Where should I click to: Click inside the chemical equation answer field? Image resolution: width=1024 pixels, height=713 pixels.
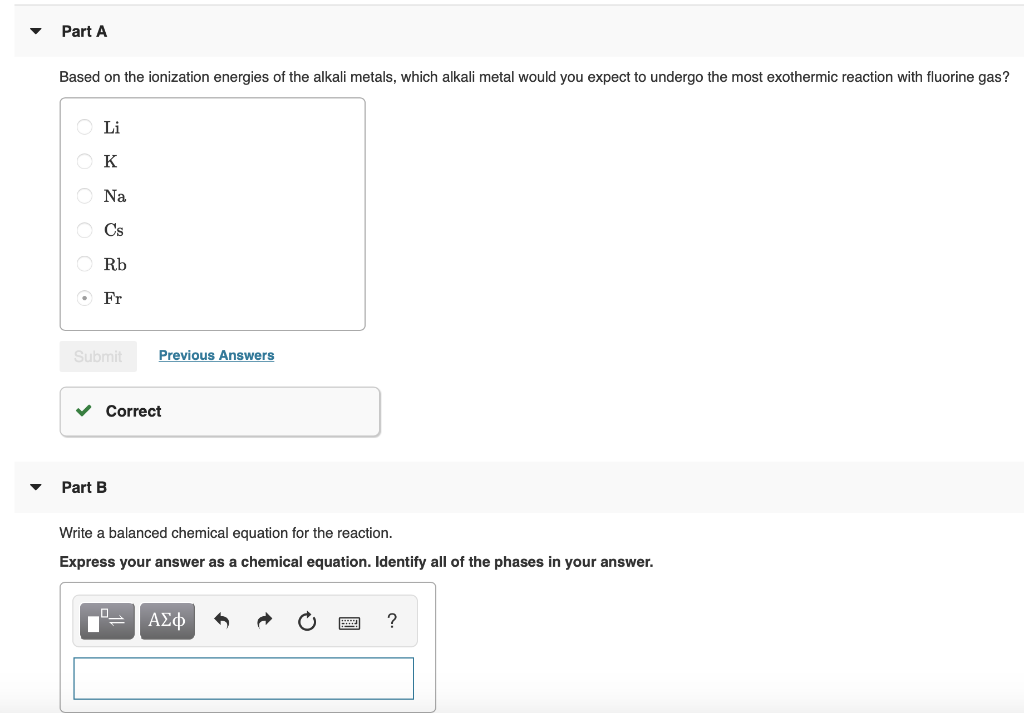(x=243, y=678)
